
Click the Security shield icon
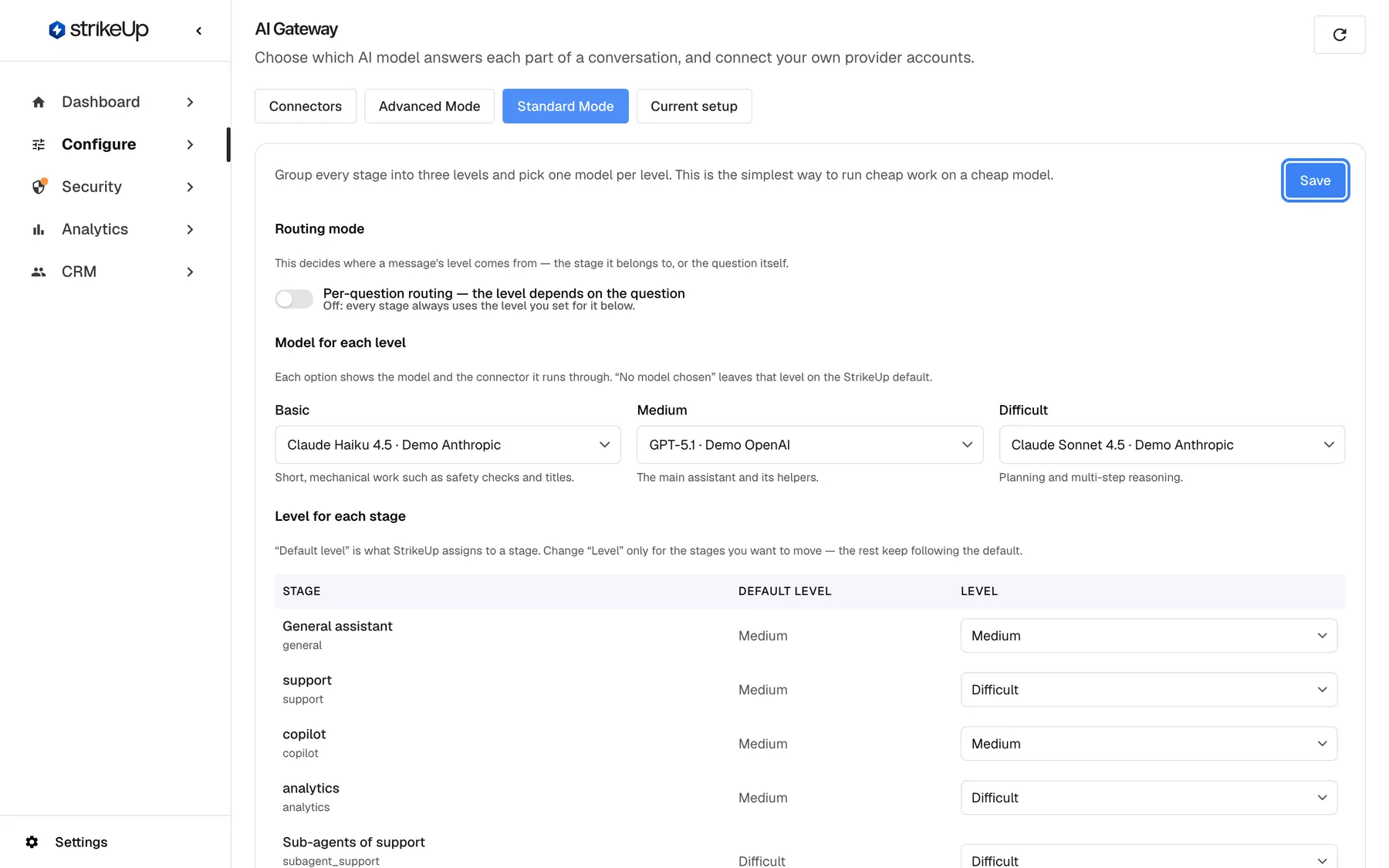click(x=39, y=187)
